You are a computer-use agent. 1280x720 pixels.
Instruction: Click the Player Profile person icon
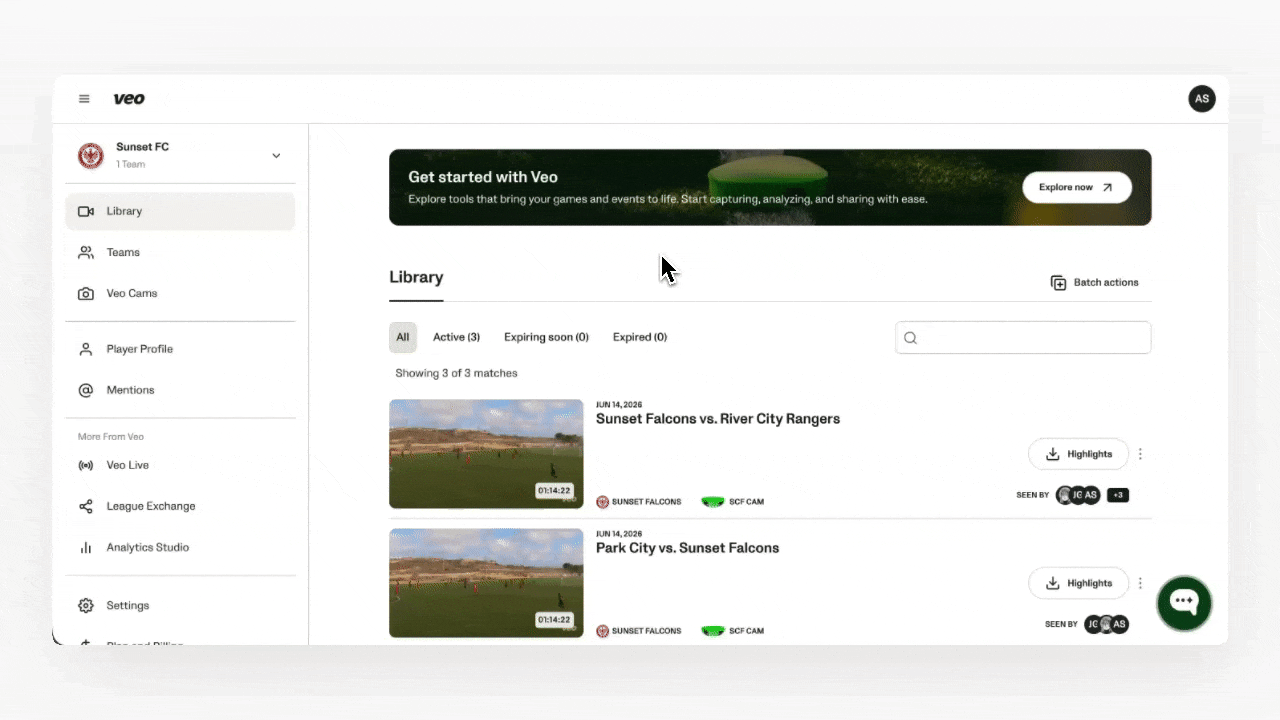(86, 349)
